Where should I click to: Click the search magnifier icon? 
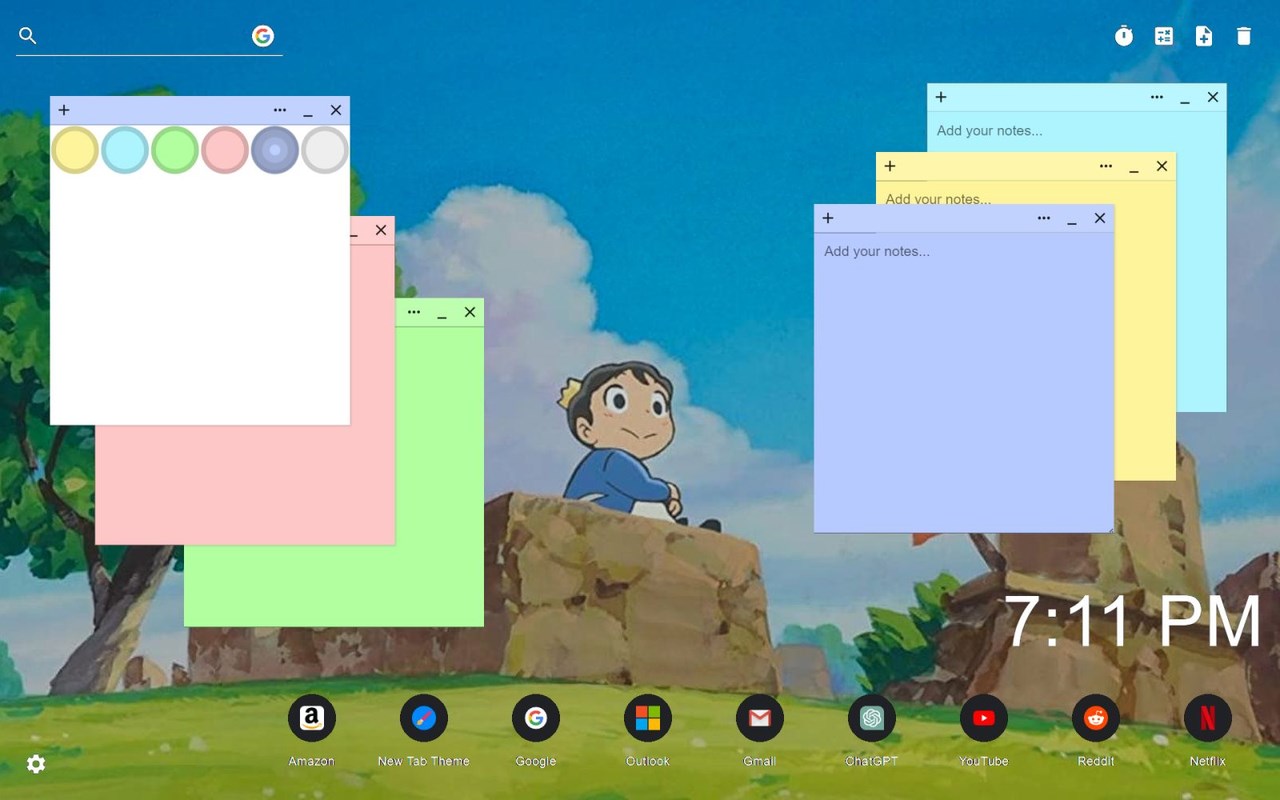coord(28,36)
